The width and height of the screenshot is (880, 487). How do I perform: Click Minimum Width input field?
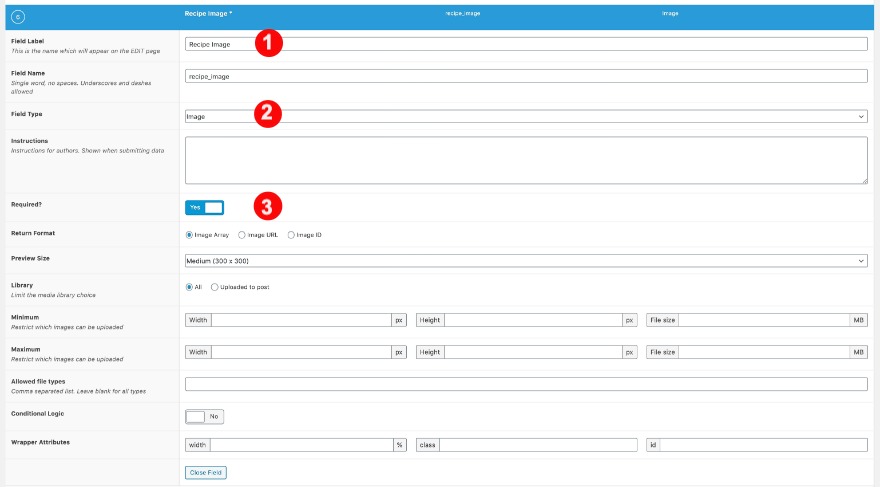[x=300, y=321]
